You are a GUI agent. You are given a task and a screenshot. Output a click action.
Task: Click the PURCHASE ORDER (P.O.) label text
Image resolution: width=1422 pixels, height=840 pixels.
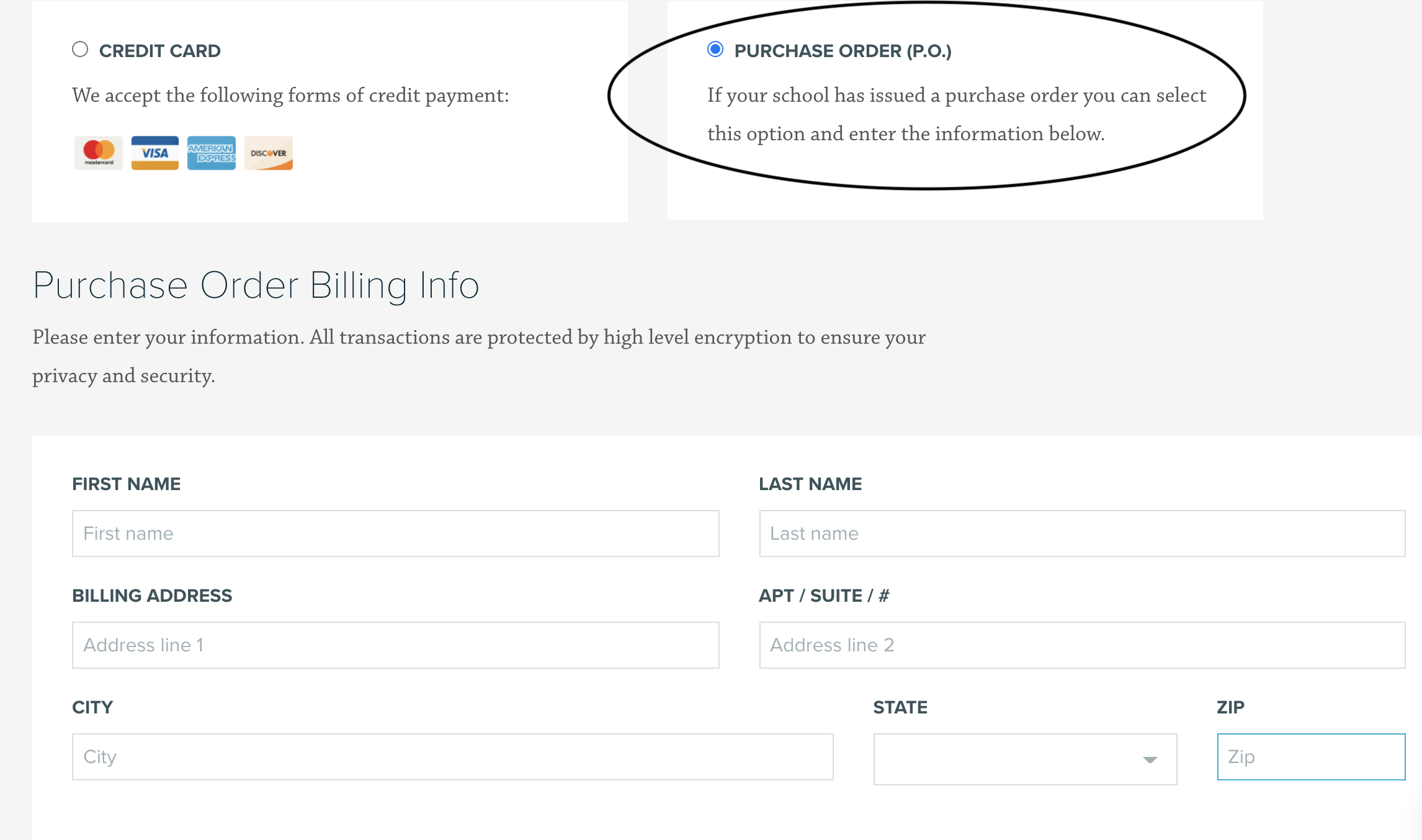[843, 51]
